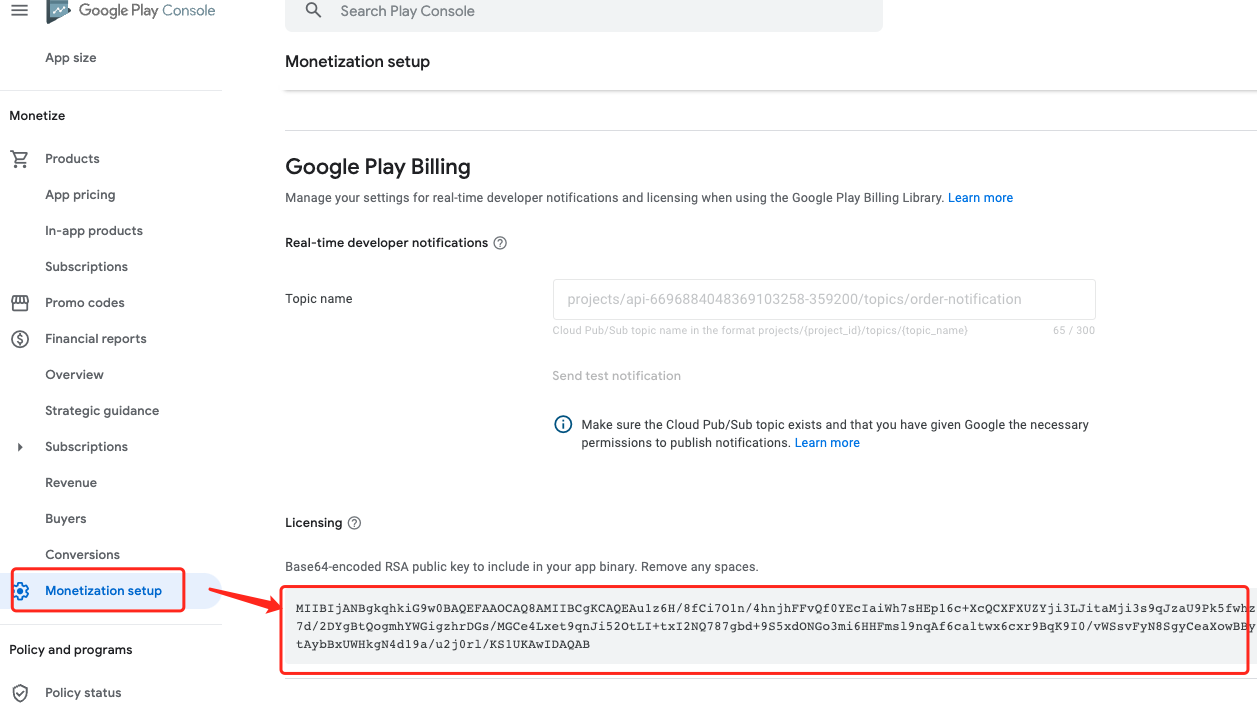Image resolution: width=1257 pixels, height=715 pixels.
Task: Open the hamburger navigation menu
Action: pyautogui.click(x=19, y=10)
